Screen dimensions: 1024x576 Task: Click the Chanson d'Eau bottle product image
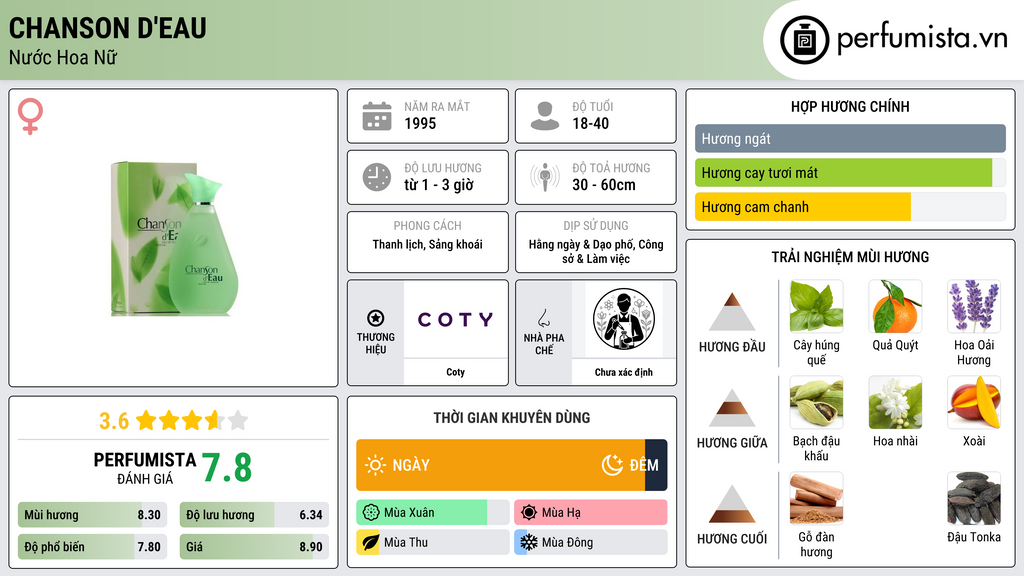pos(174,239)
